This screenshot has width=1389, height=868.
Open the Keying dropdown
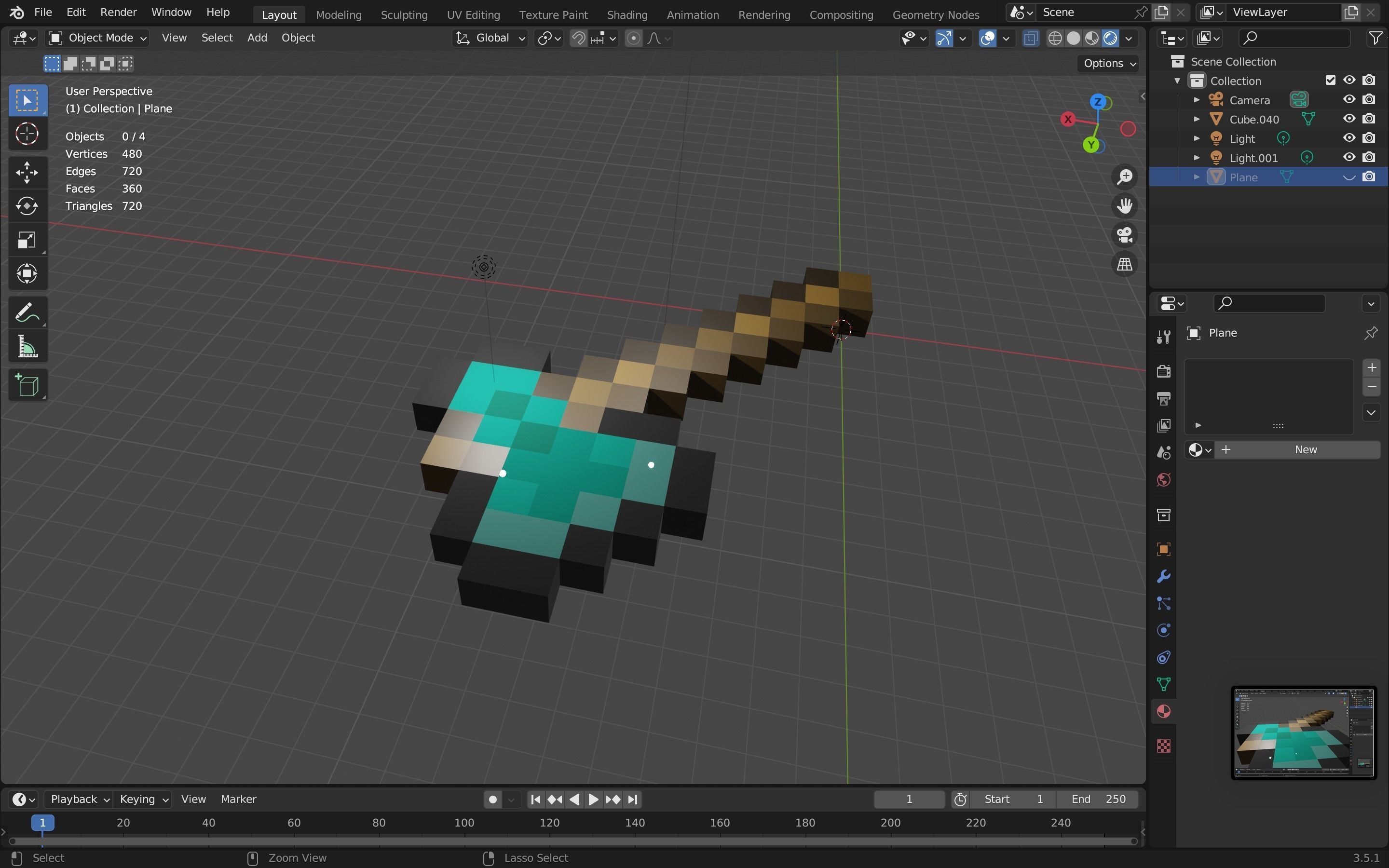[x=143, y=799]
